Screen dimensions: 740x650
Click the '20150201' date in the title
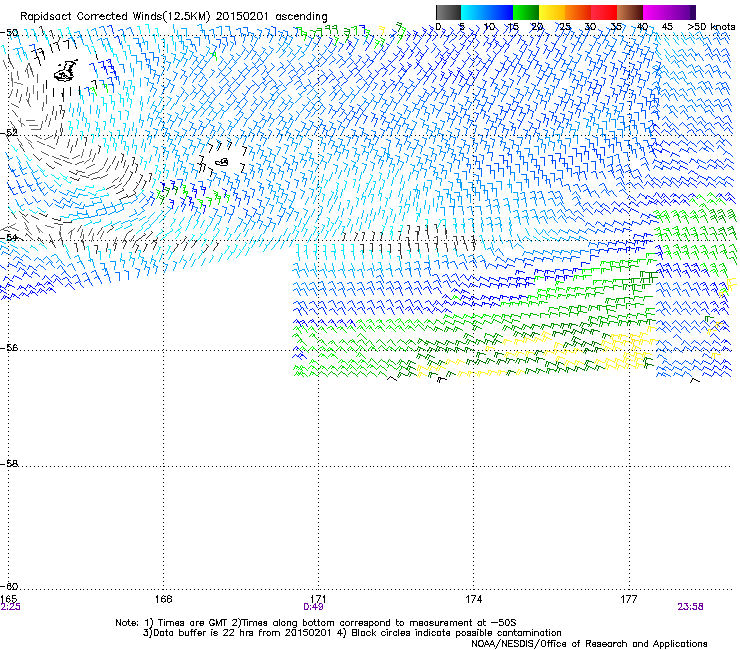[x=242, y=16]
